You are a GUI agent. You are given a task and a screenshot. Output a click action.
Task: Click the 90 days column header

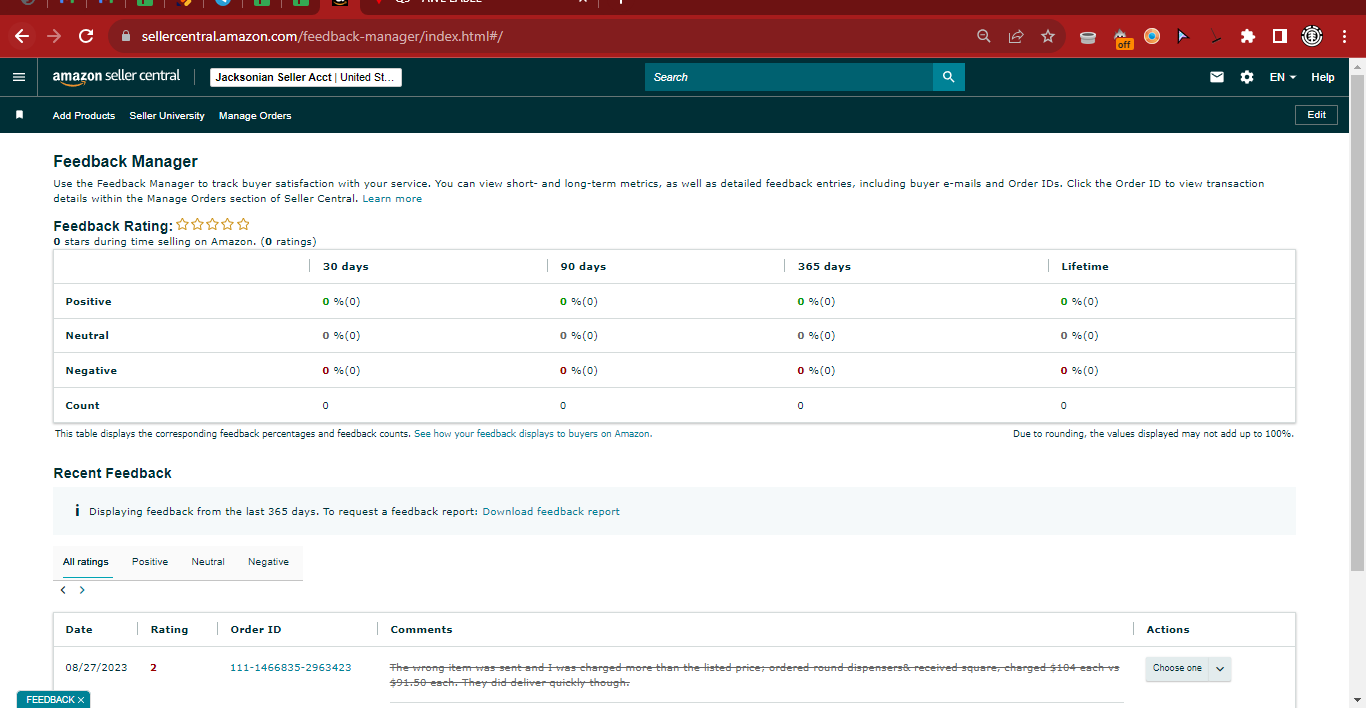583,267
